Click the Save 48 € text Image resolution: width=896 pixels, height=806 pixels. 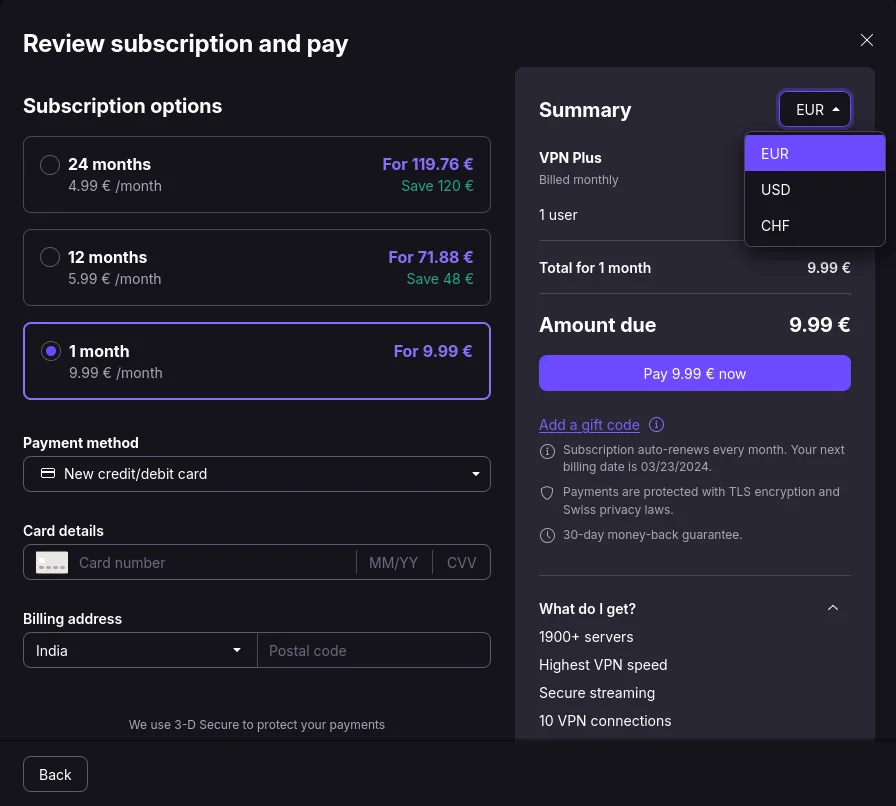pyautogui.click(x=439, y=279)
